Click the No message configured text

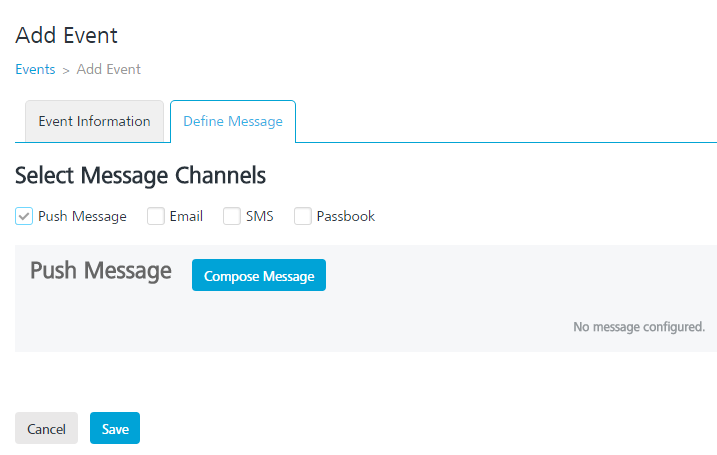(639, 327)
